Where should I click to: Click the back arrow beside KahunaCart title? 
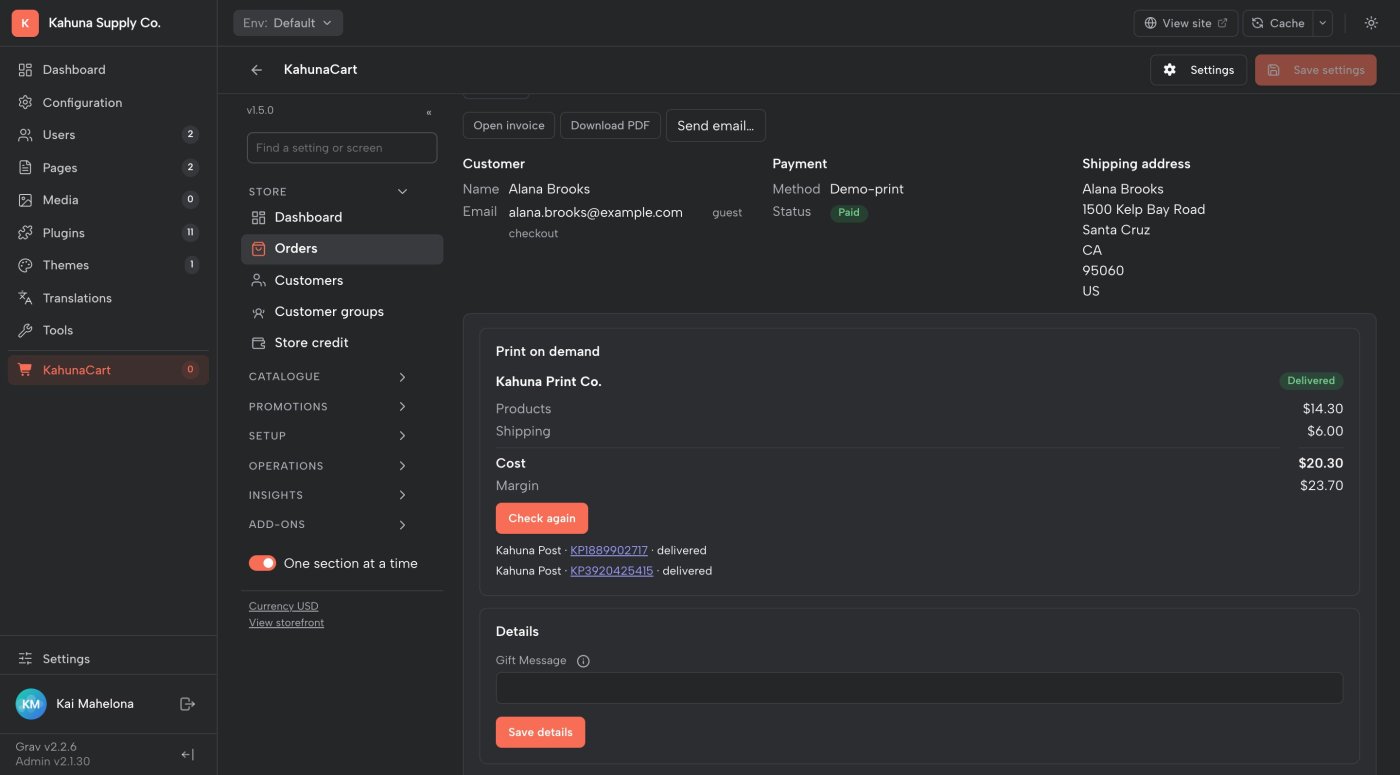tap(257, 70)
